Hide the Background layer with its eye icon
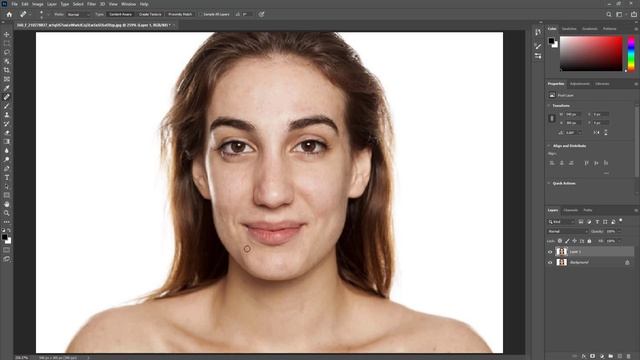 550,262
